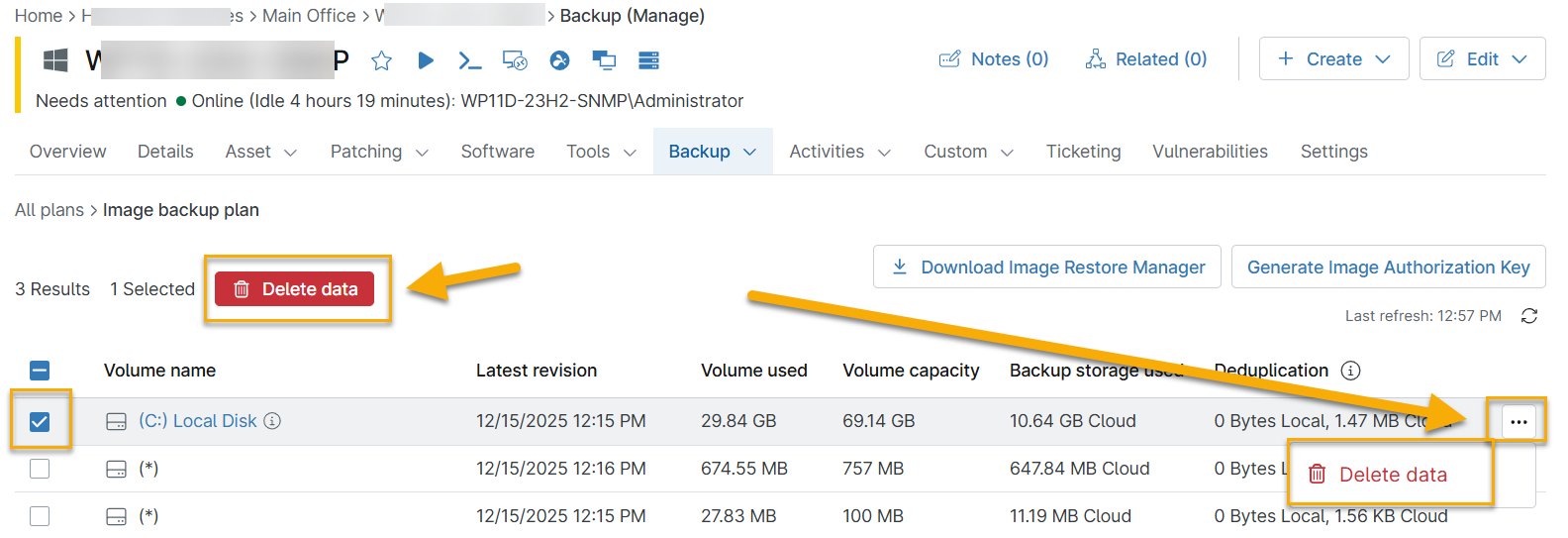Click the server stack icon
This screenshot has width=1568, height=538.
[648, 60]
